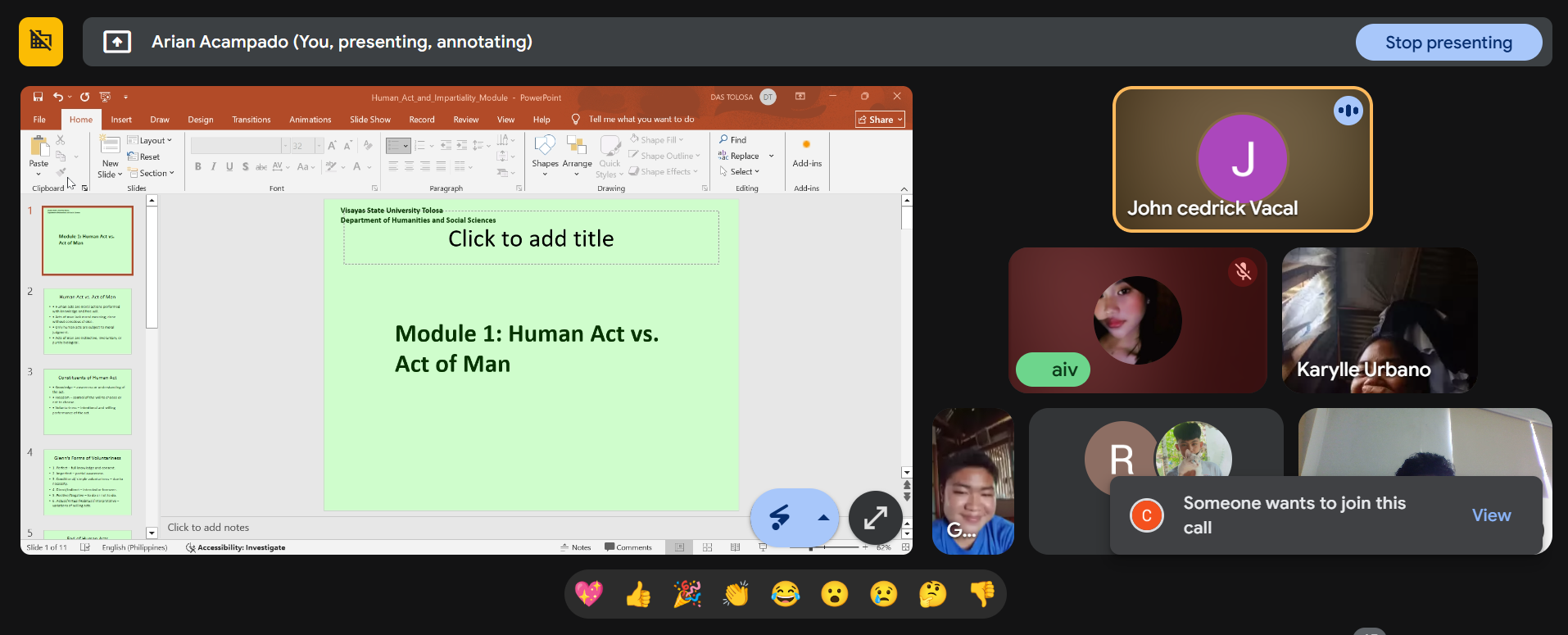Screen dimensions: 1568x635
Task: Click the Save icon in title bar
Action: (x=38, y=97)
